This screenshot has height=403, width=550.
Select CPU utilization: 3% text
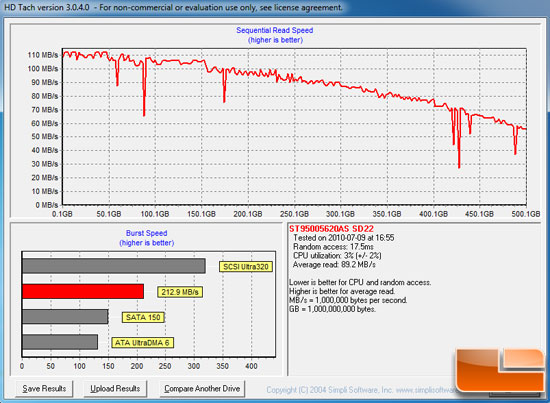[337, 256]
